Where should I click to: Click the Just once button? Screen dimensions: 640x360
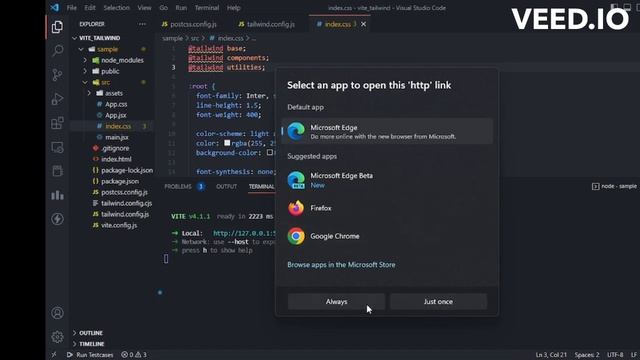[x=438, y=302]
